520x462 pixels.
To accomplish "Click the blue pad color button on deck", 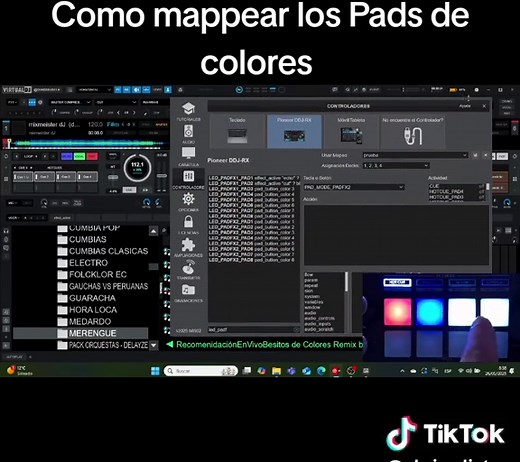I will tap(66, 156).
